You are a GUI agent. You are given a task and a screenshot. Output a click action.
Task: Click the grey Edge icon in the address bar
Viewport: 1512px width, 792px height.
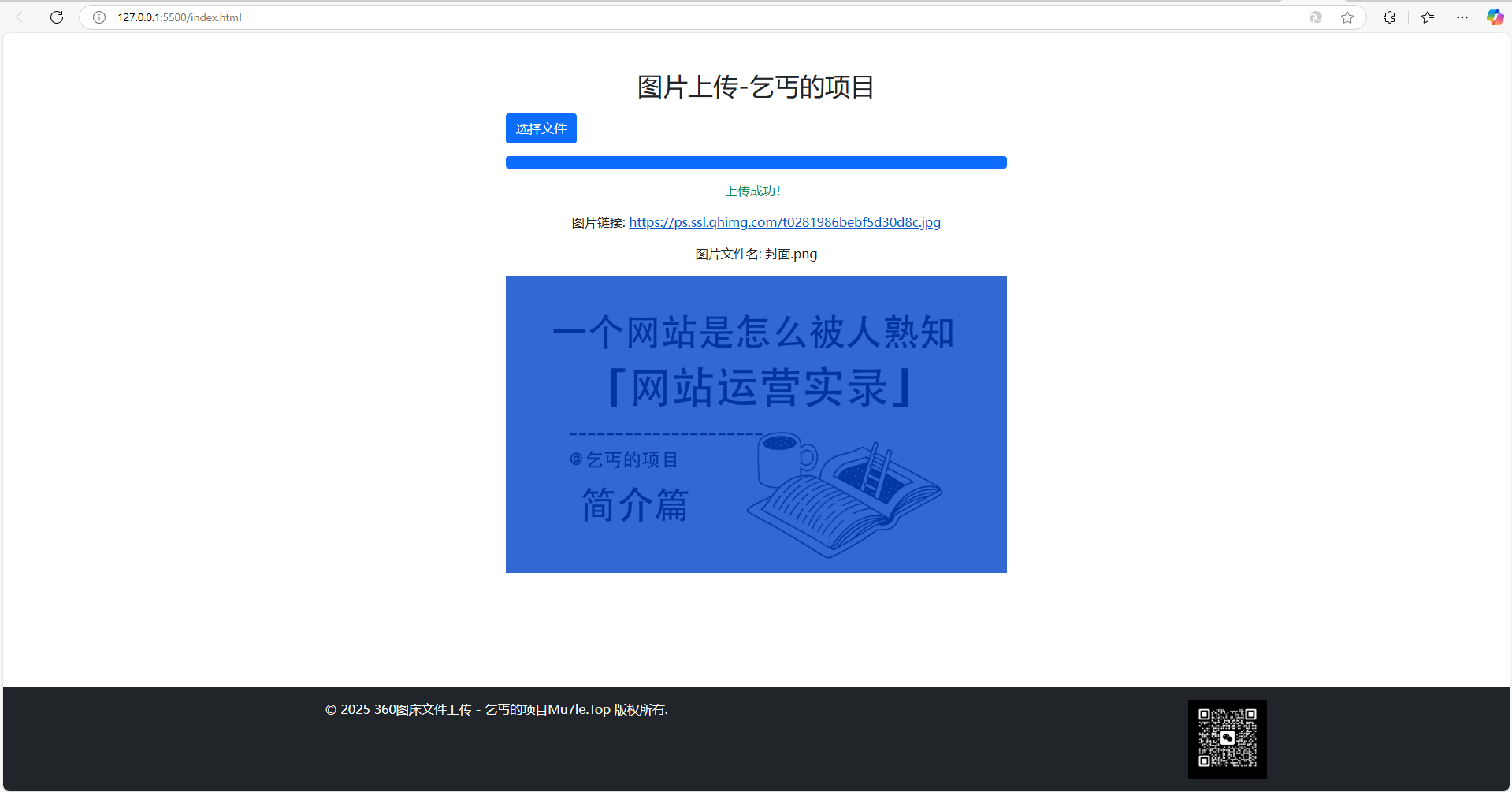point(1315,17)
